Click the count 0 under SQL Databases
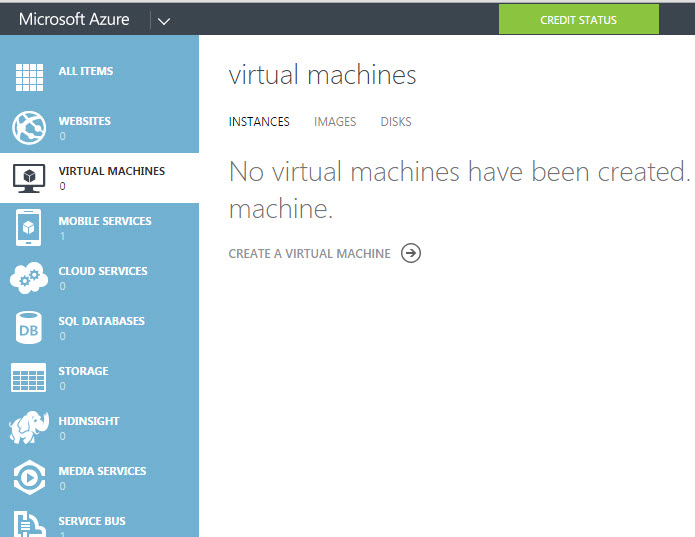Viewport: 695px width, 537px height. (x=62, y=336)
